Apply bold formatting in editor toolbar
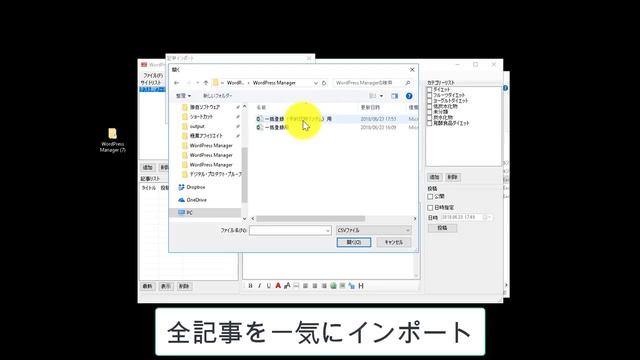The height and width of the screenshot is (360, 640). coord(250,286)
